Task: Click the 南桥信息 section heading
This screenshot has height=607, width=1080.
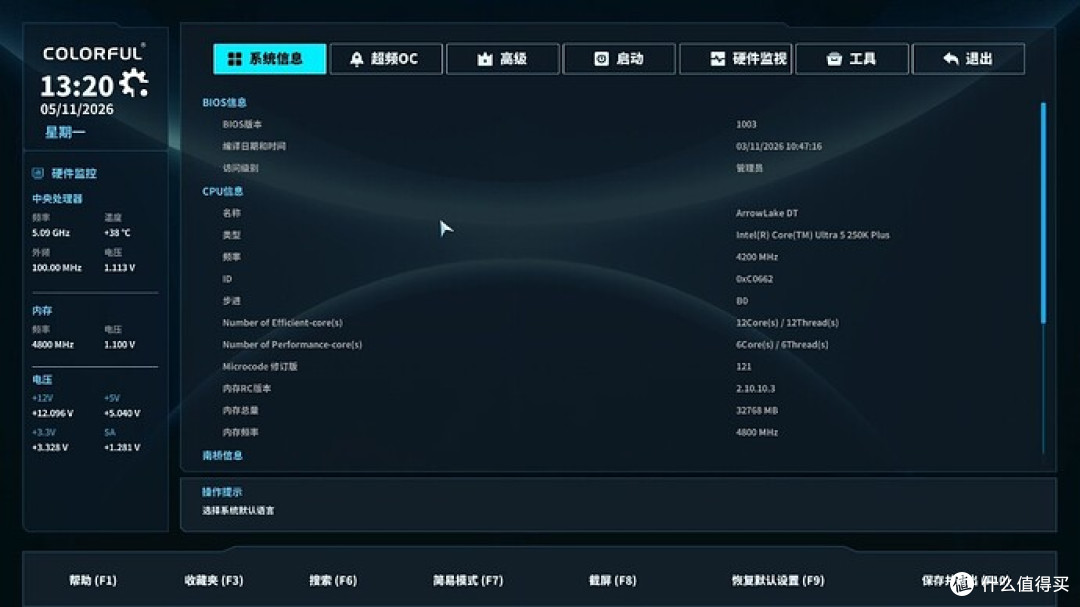Action: click(222, 455)
